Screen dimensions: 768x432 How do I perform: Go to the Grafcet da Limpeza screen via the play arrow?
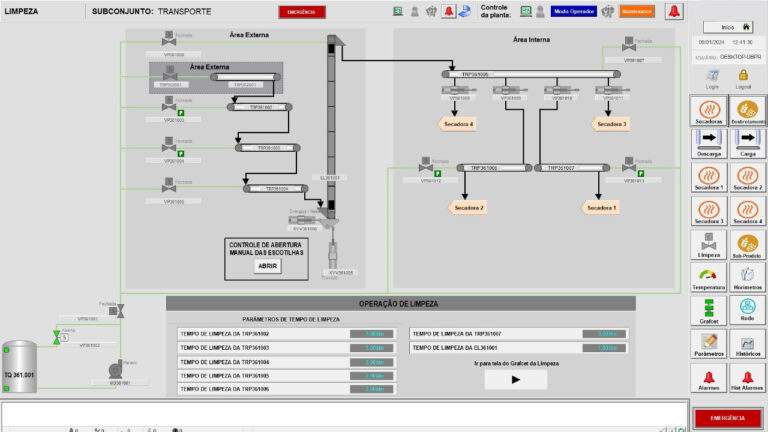pos(516,380)
